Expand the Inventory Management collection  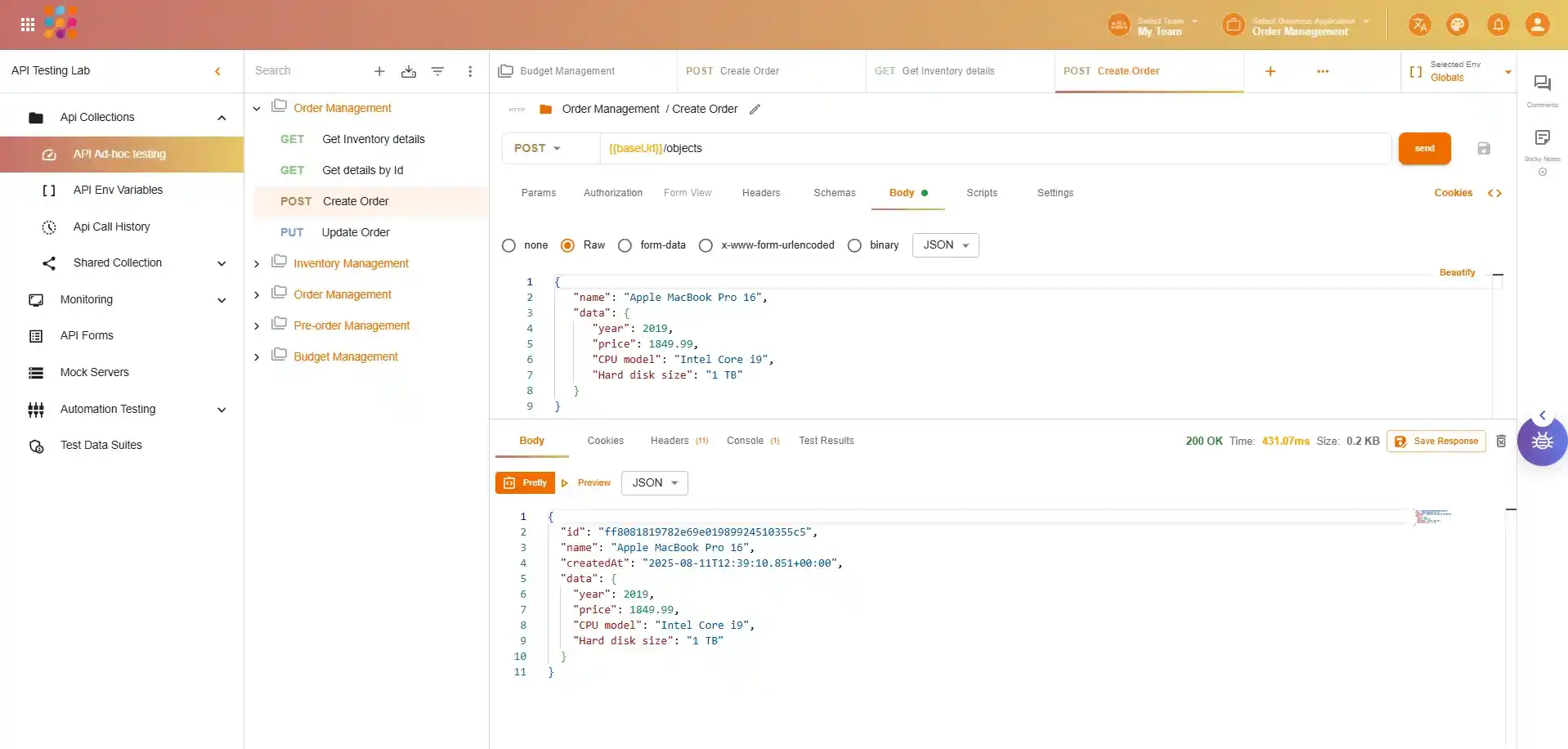point(257,264)
